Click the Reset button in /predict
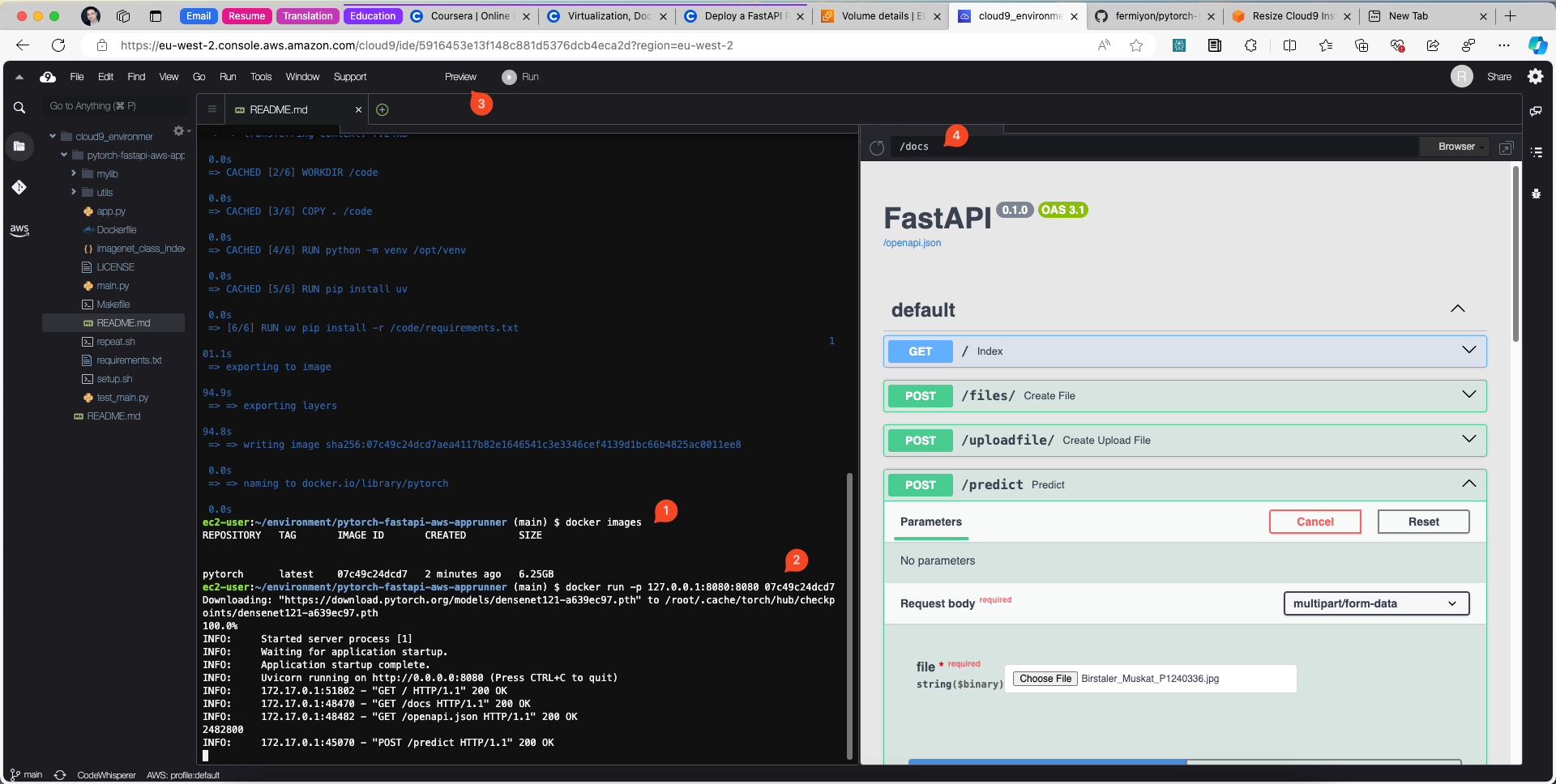The width and height of the screenshot is (1556, 784). point(1423,522)
